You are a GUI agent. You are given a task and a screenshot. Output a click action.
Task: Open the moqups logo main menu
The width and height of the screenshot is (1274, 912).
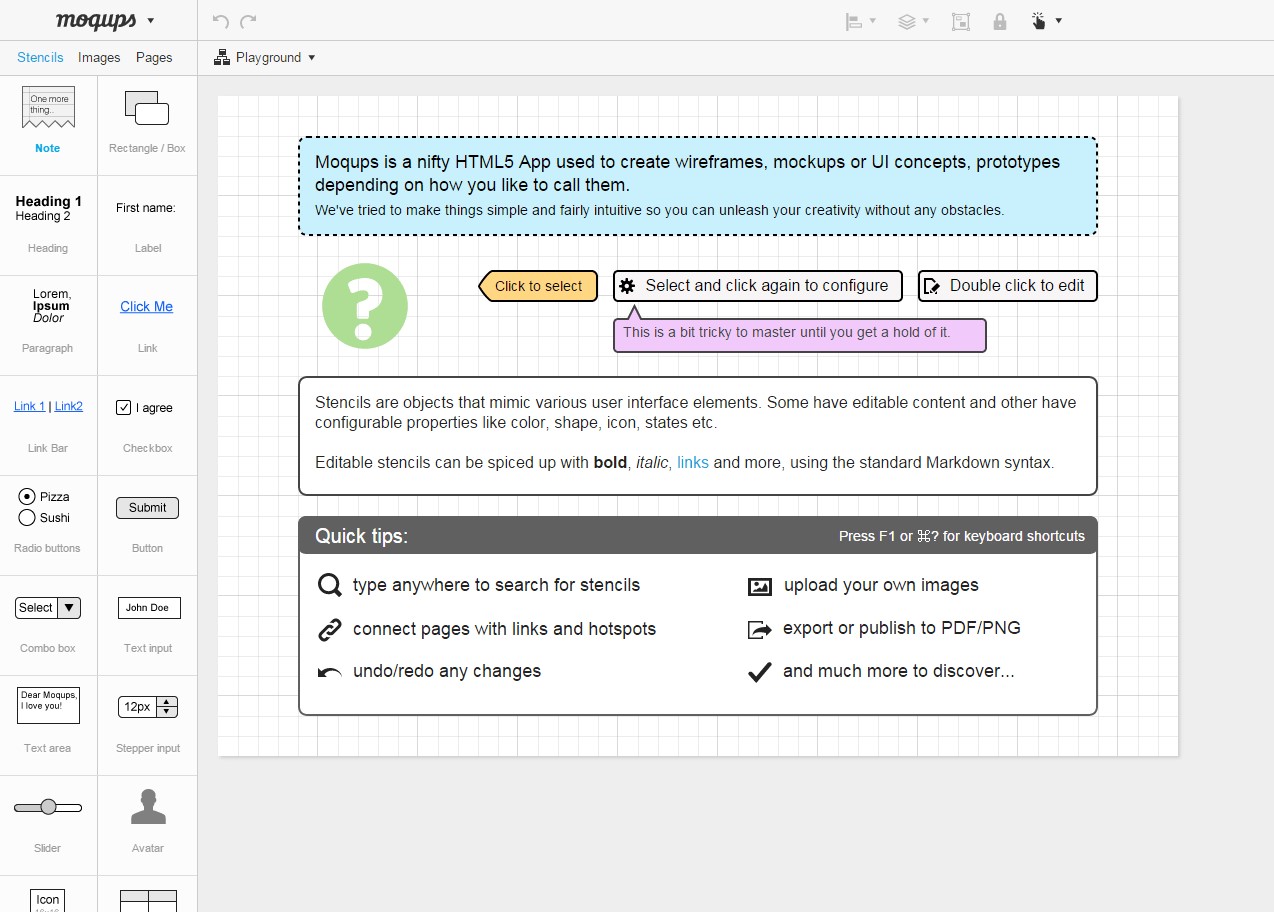tap(105, 20)
